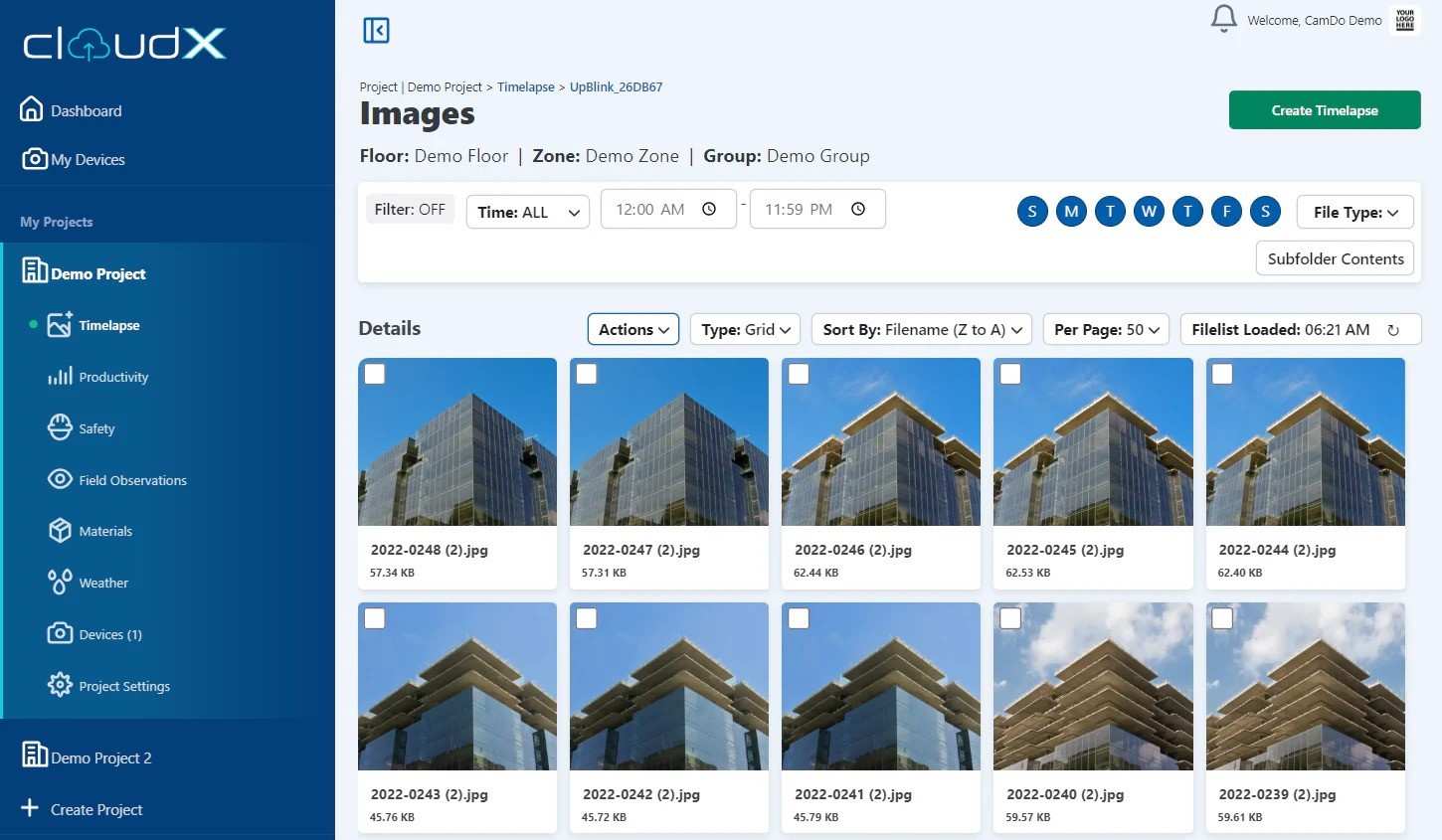Go to Timelapse in the breadcrumb

(525, 86)
